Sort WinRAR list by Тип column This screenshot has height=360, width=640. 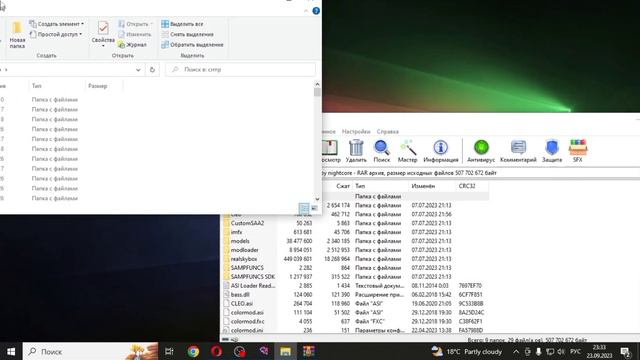click(380, 186)
